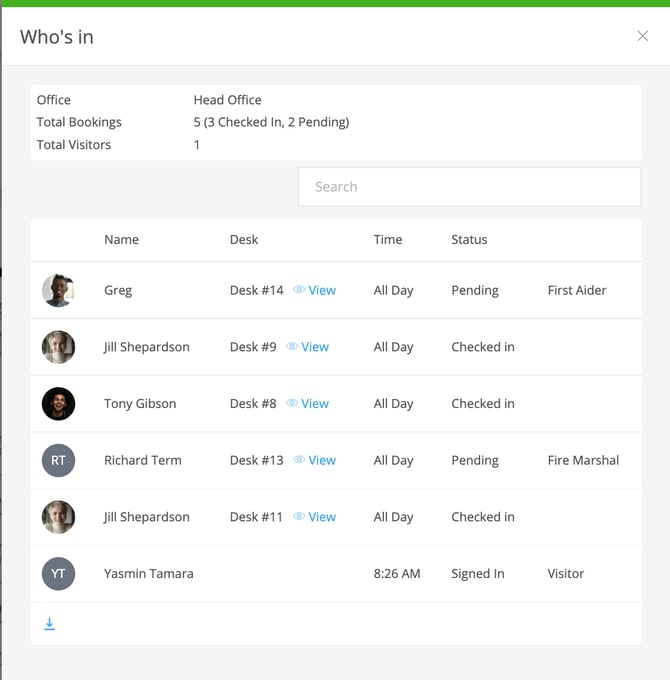
Task: Click the eye icon beside Desk #14
Action: (x=299, y=290)
